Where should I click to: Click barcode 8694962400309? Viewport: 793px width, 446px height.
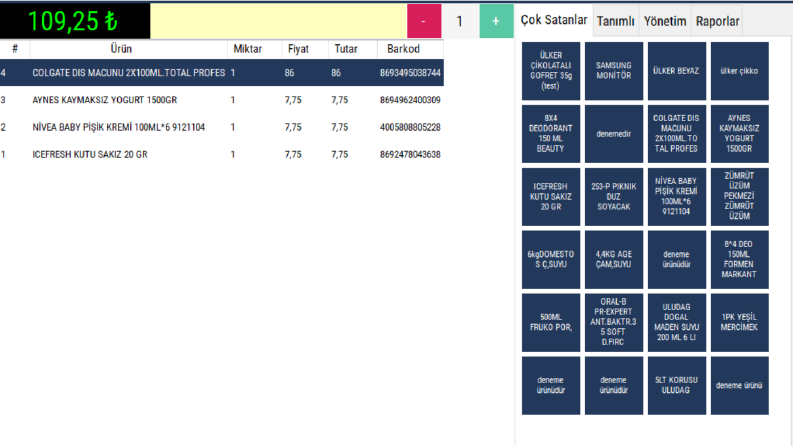(x=410, y=100)
